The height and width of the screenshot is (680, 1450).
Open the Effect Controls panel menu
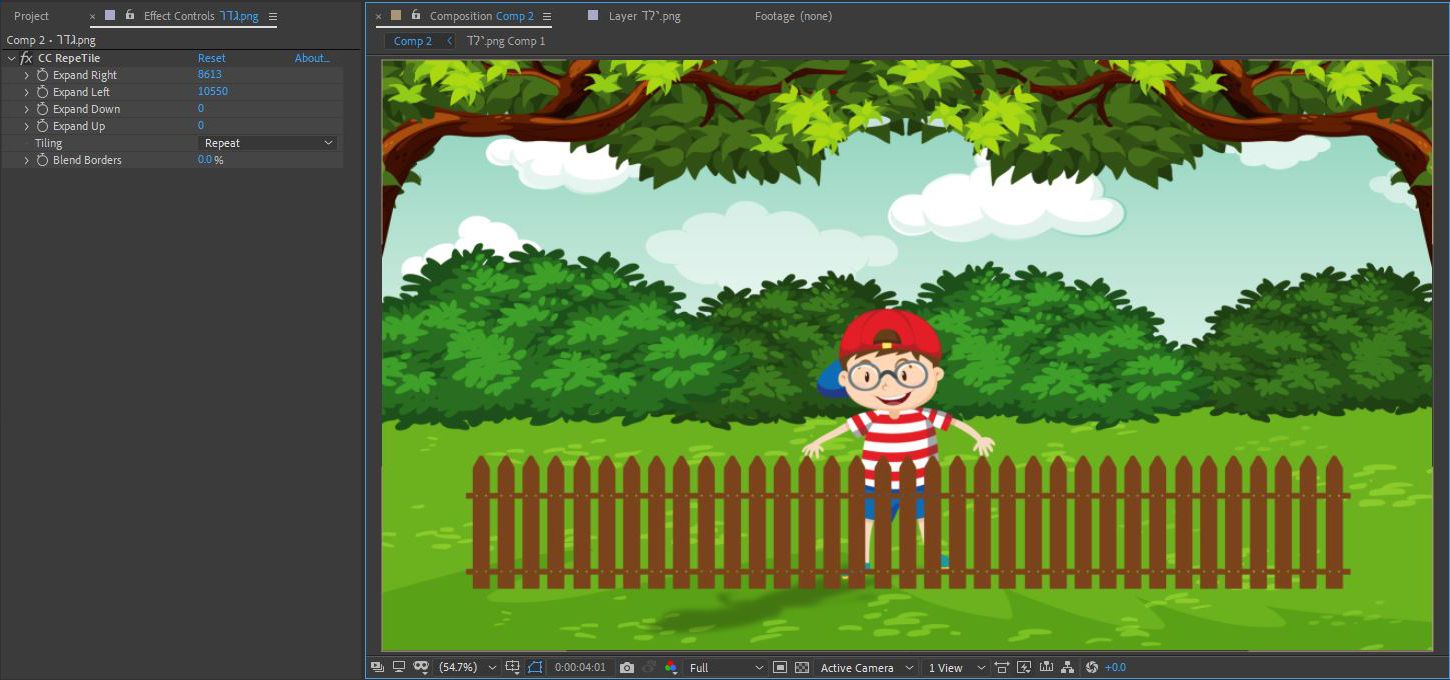click(273, 16)
